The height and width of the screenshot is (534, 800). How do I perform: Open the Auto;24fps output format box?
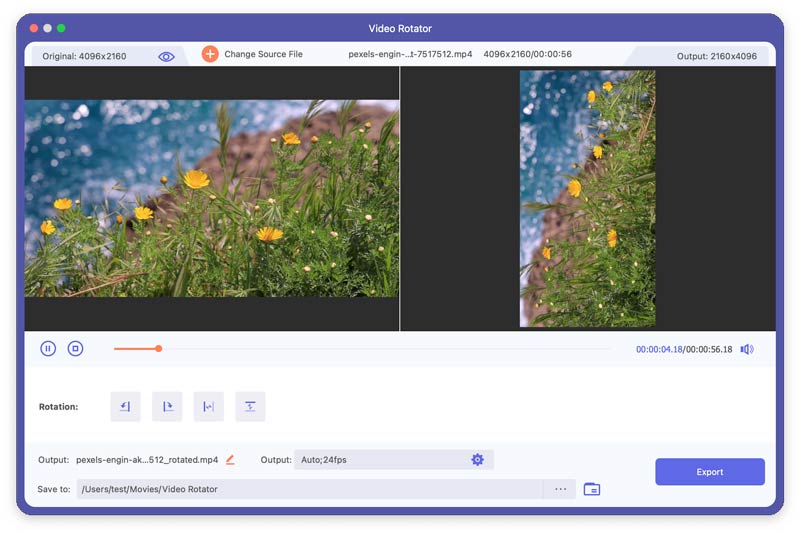tap(393, 460)
